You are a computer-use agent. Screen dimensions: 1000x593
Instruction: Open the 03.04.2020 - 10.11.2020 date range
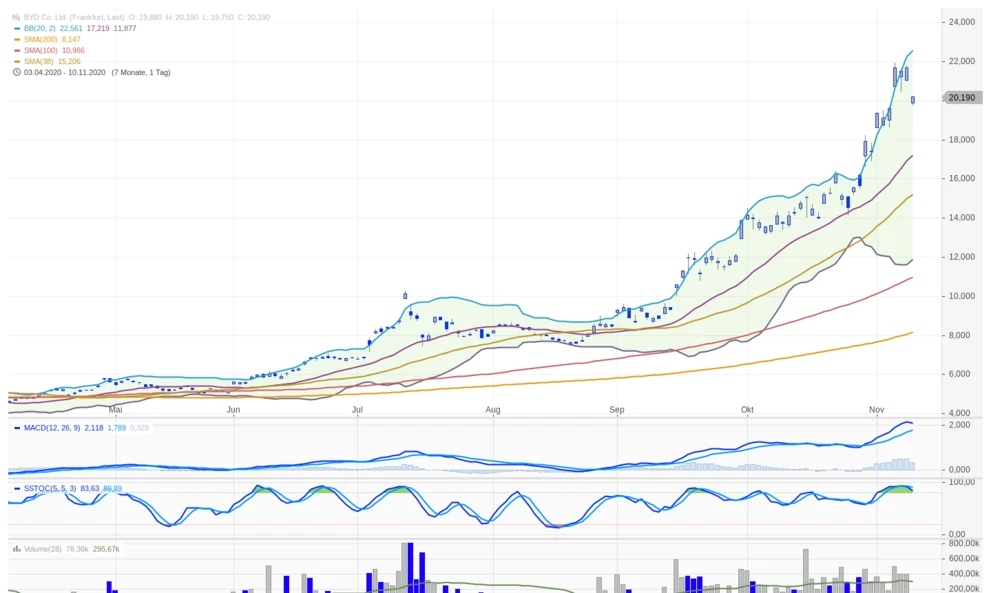coord(64,72)
